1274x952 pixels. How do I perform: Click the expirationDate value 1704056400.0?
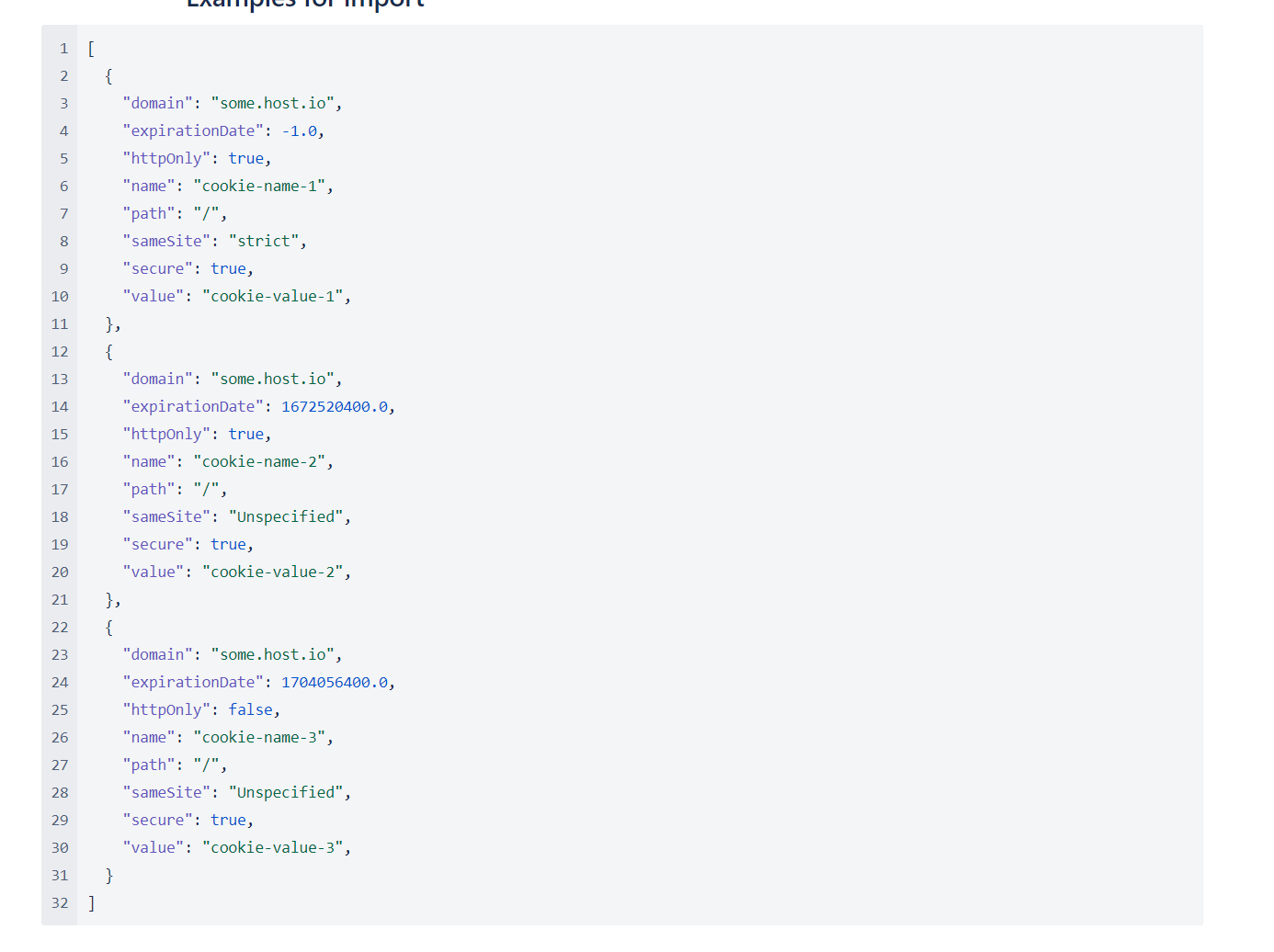(335, 683)
